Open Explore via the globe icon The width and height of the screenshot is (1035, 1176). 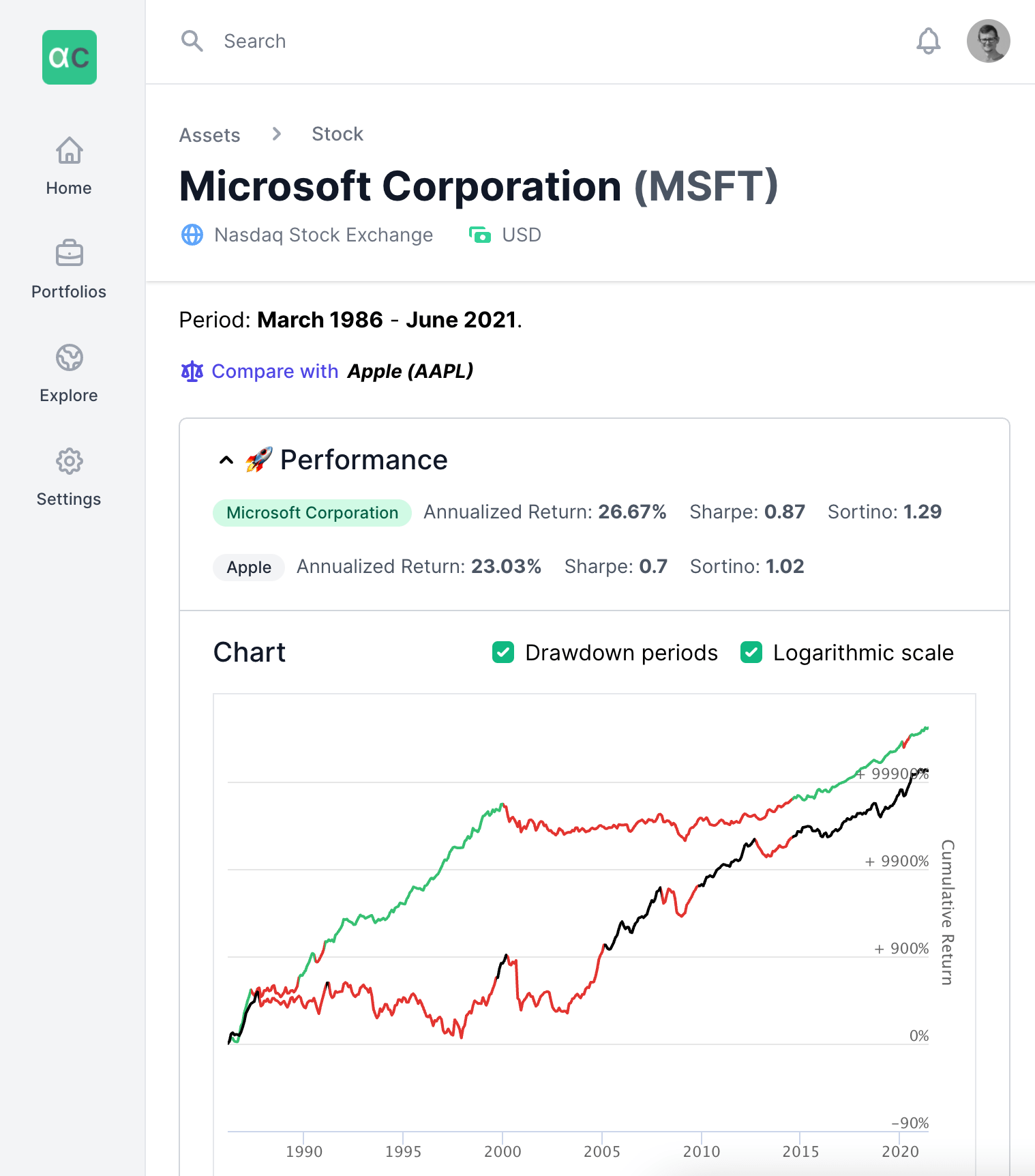[70, 357]
